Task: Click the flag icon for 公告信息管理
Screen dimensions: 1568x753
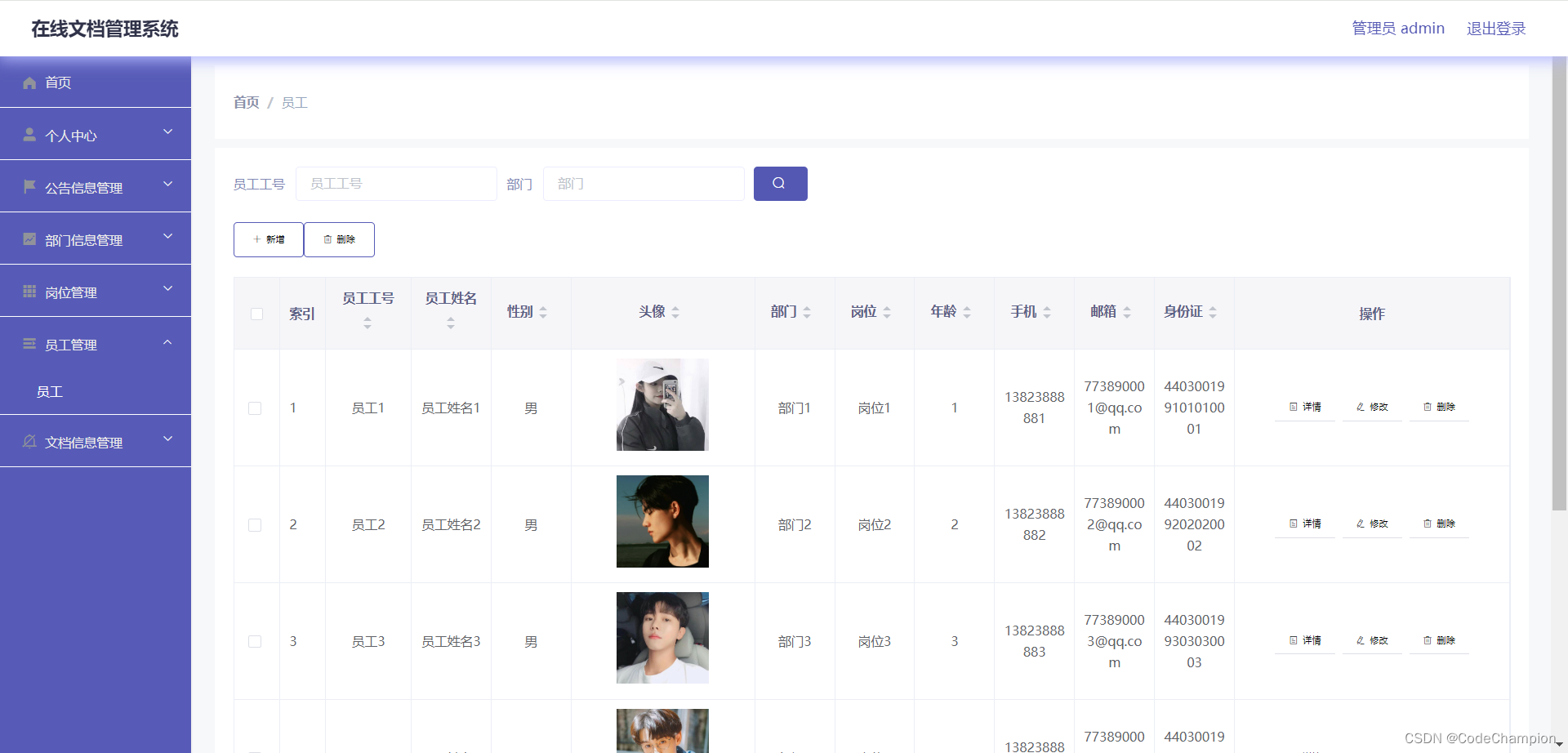Action: [x=29, y=186]
